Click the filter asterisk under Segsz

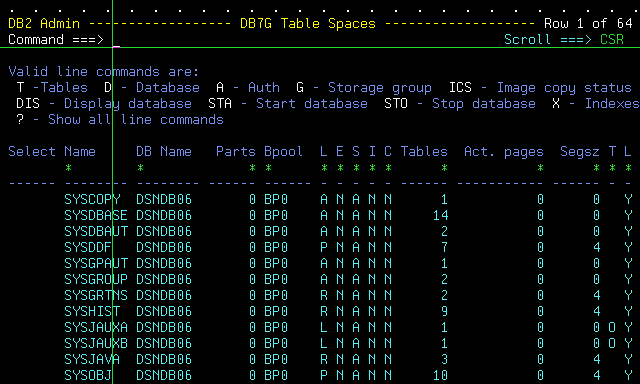pyautogui.click(x=596, y=168)
